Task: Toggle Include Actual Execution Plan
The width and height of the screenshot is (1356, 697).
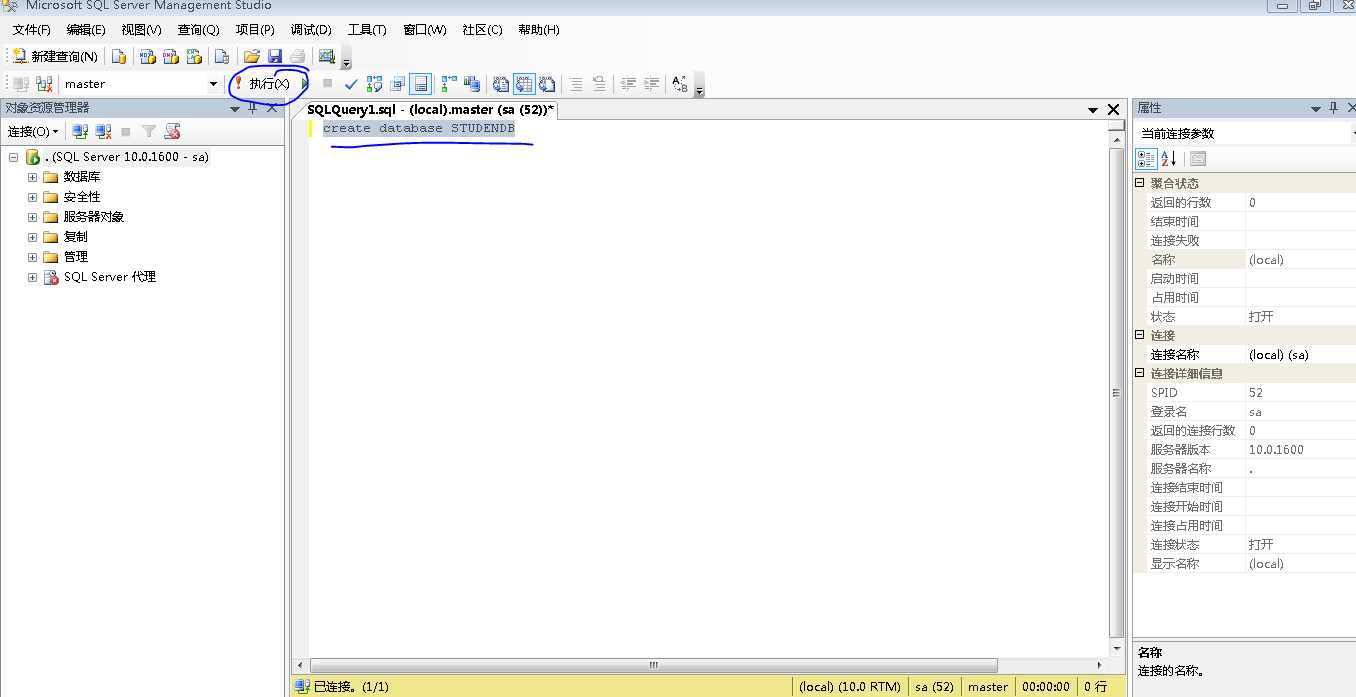Action: (449, 84)
